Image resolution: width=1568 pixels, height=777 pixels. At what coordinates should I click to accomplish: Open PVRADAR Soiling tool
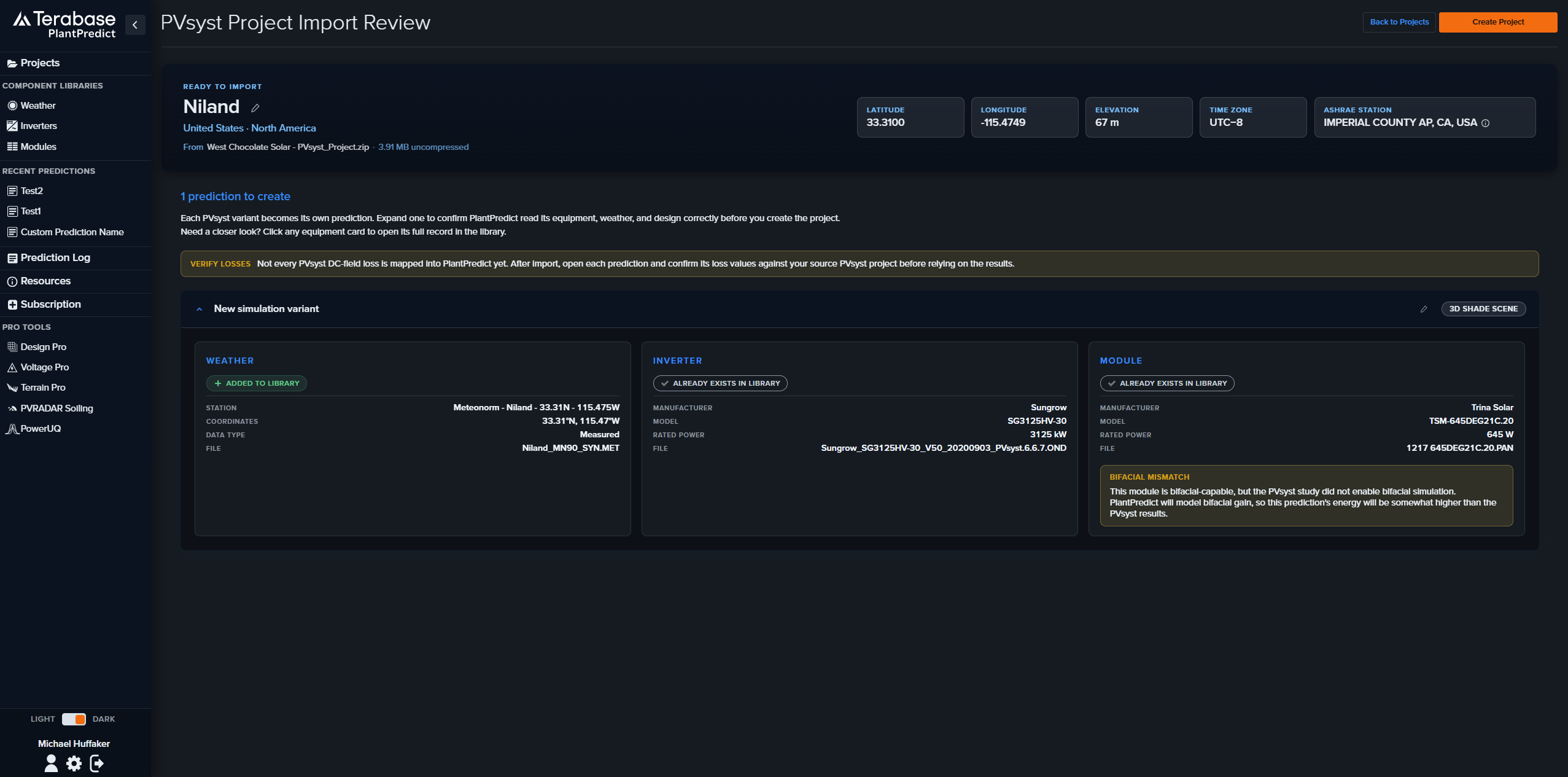tap(56, 408)
